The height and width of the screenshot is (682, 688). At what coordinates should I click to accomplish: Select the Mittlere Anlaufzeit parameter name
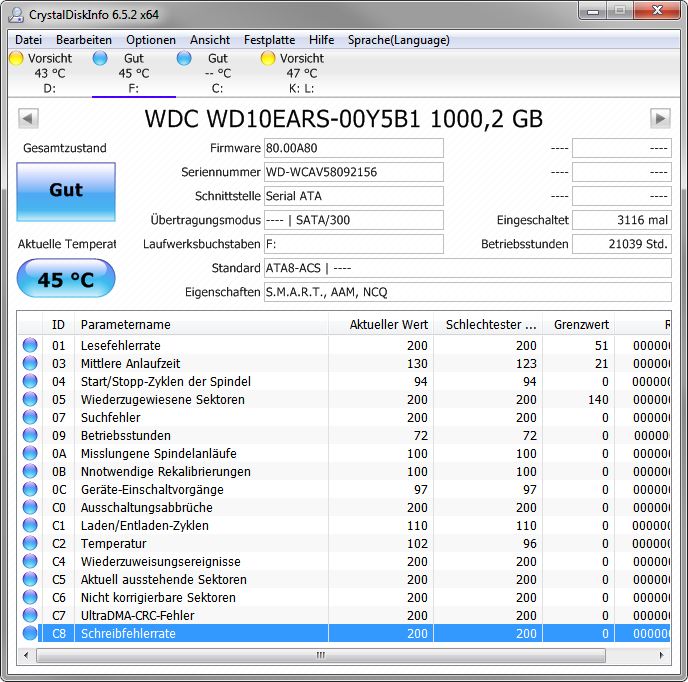tap(130, 364)
